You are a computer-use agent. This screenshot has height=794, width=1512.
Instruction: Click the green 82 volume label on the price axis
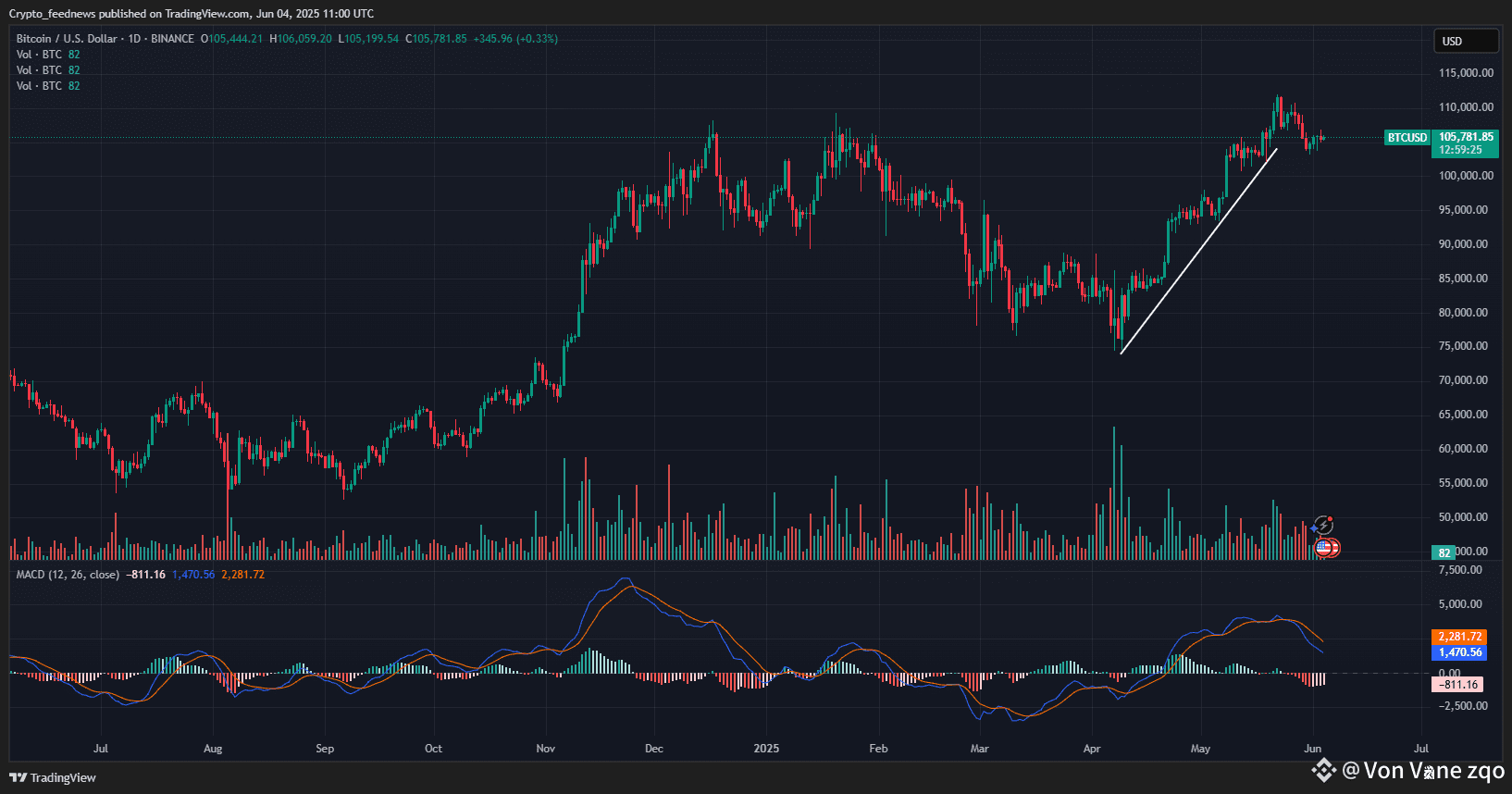pos(1444,552)
